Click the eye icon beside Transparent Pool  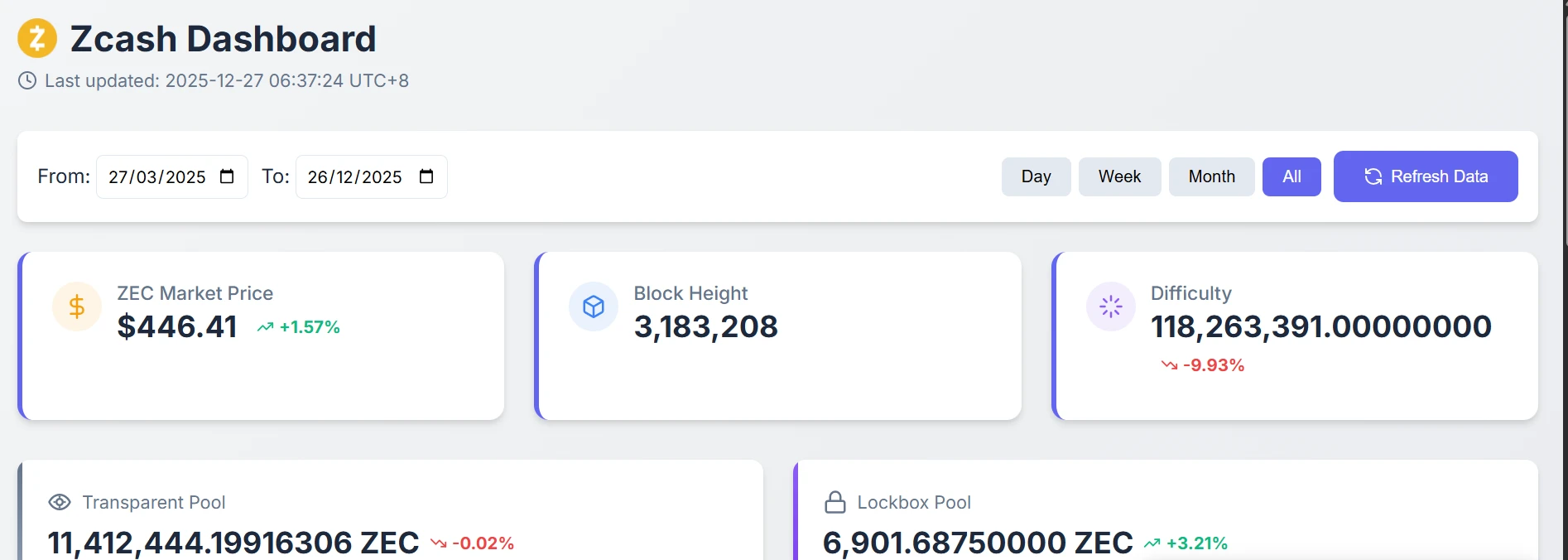click(x=60, y=502)
